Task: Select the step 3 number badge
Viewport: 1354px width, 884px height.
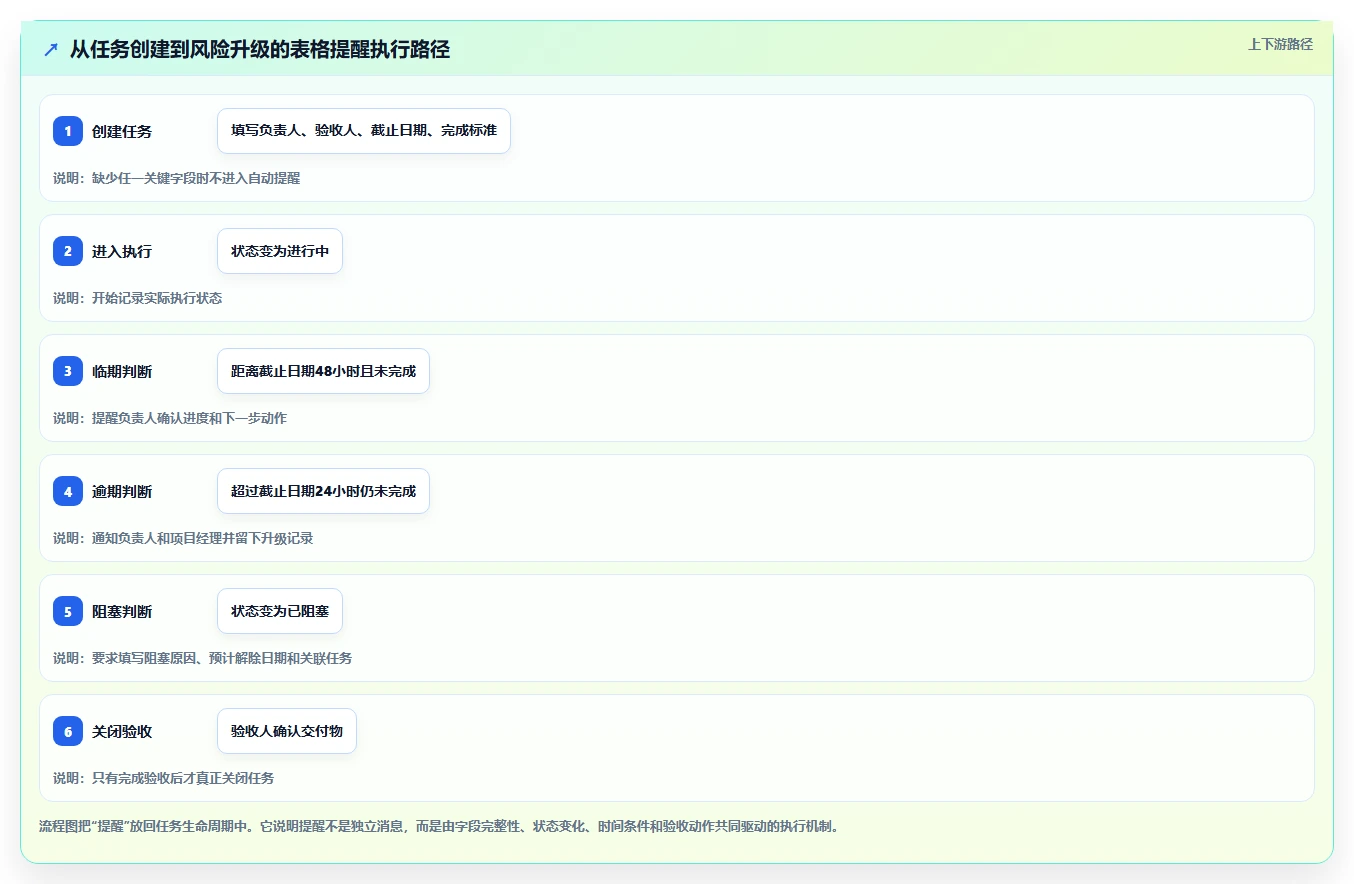Action: pos(68,371)
